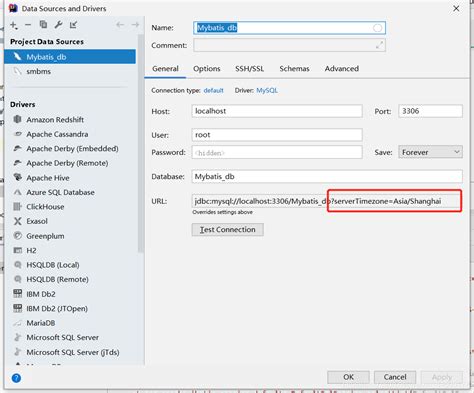Click the Host field with localhost
Viewport: 474px width, 393px height.
click(277, 111)
